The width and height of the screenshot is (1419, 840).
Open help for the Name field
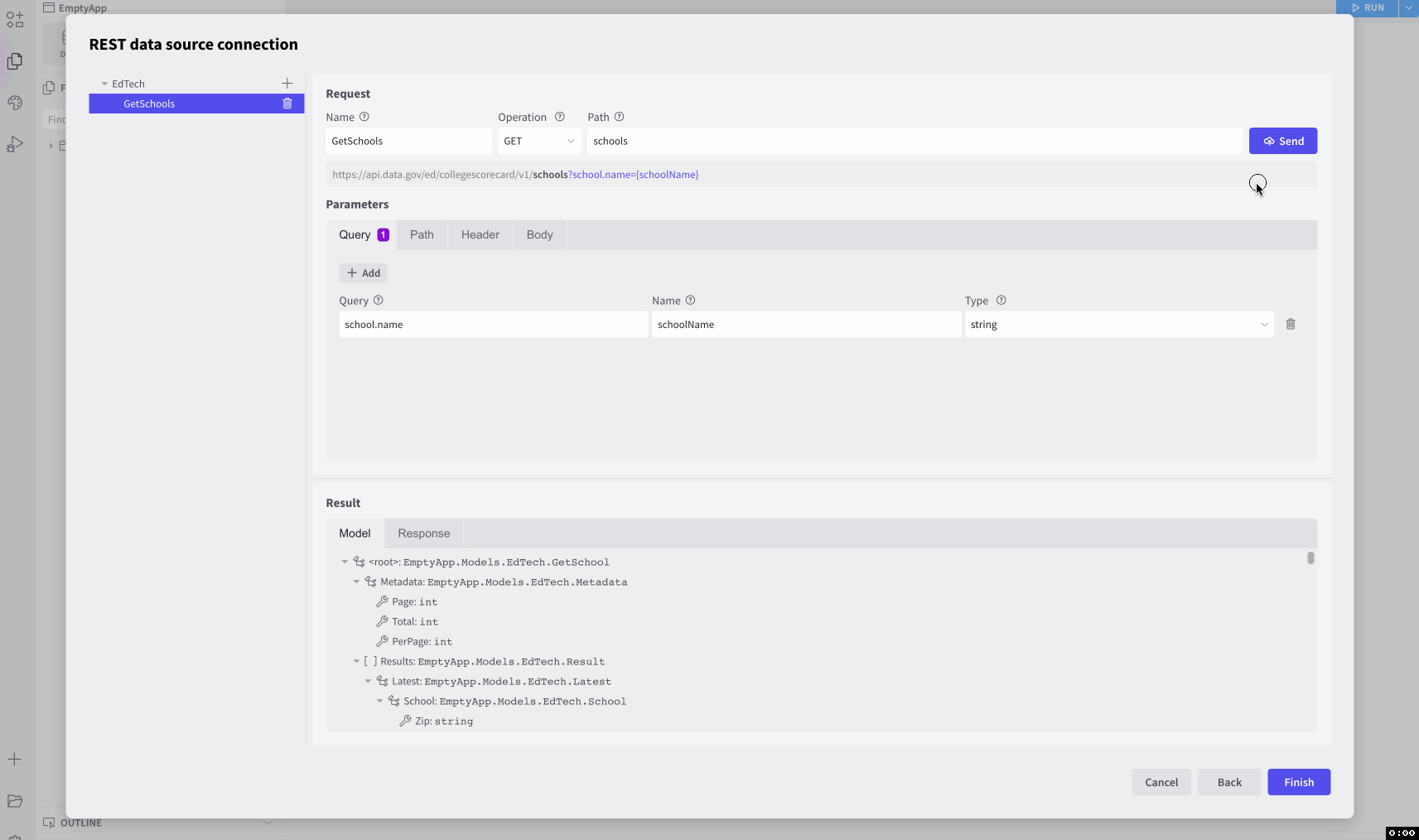click(x=364, y=117)
